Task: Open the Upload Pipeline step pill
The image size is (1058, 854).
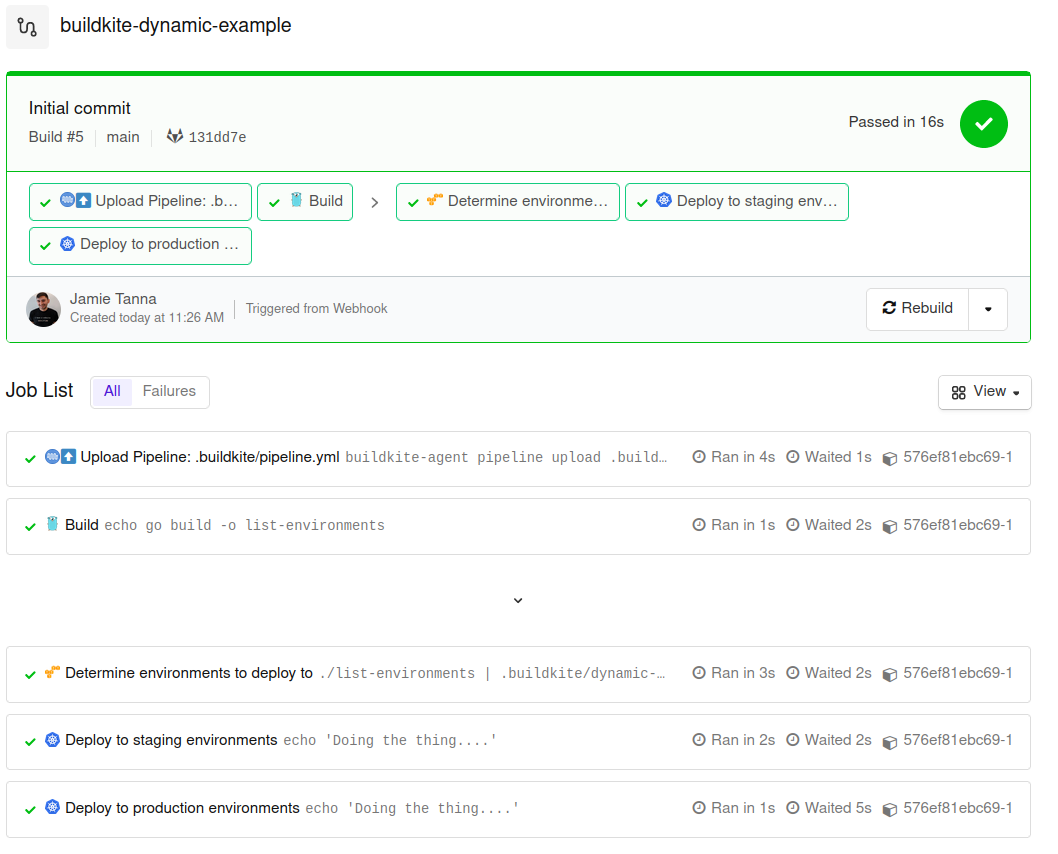Action: pos(140,202)
